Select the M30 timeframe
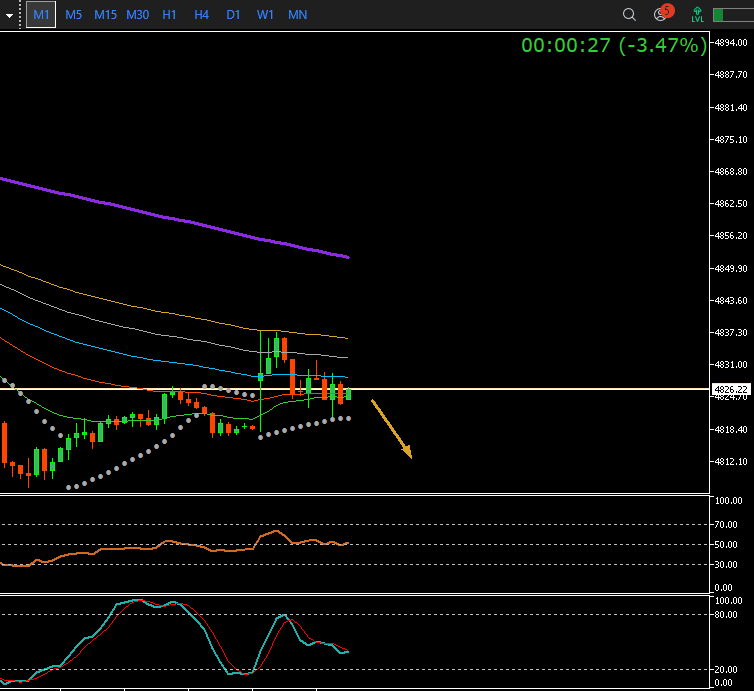Image resolution: width=754 pixels, height=691 pixels. 138,15
